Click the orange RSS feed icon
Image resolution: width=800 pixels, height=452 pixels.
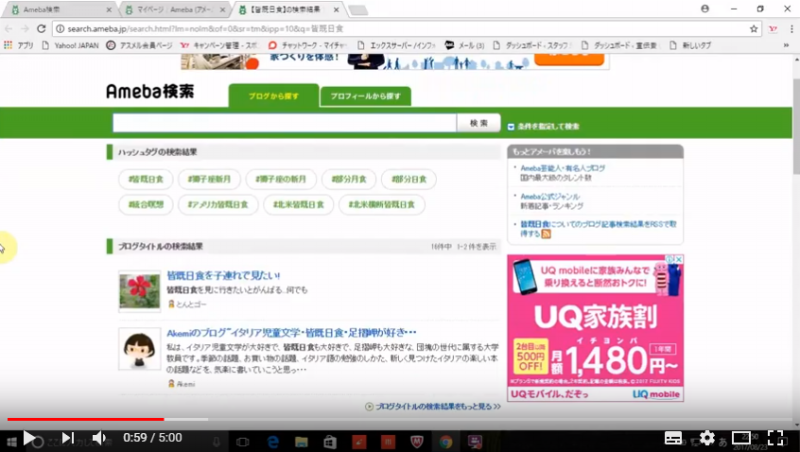(546, 234)
